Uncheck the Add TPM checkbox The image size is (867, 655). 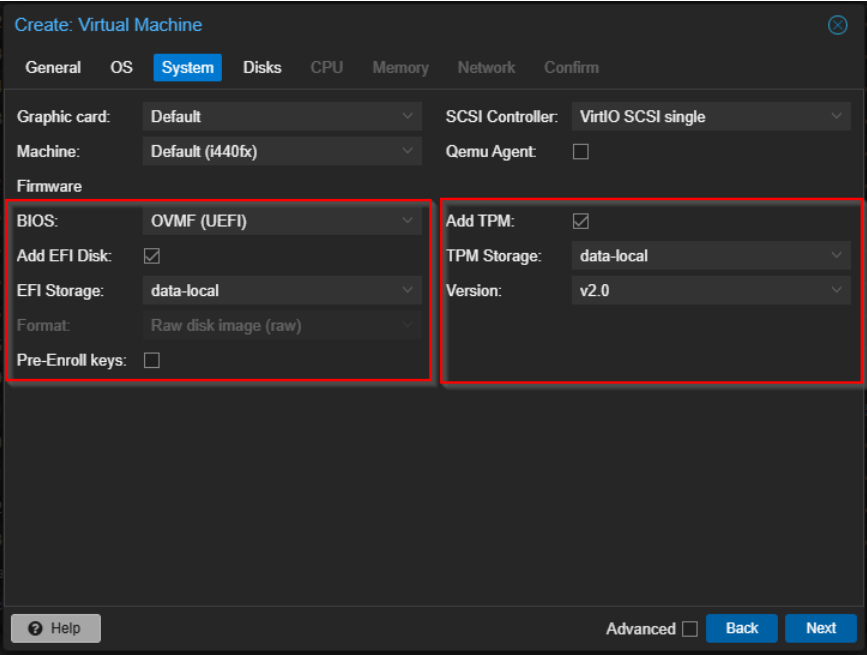[580, 221]
